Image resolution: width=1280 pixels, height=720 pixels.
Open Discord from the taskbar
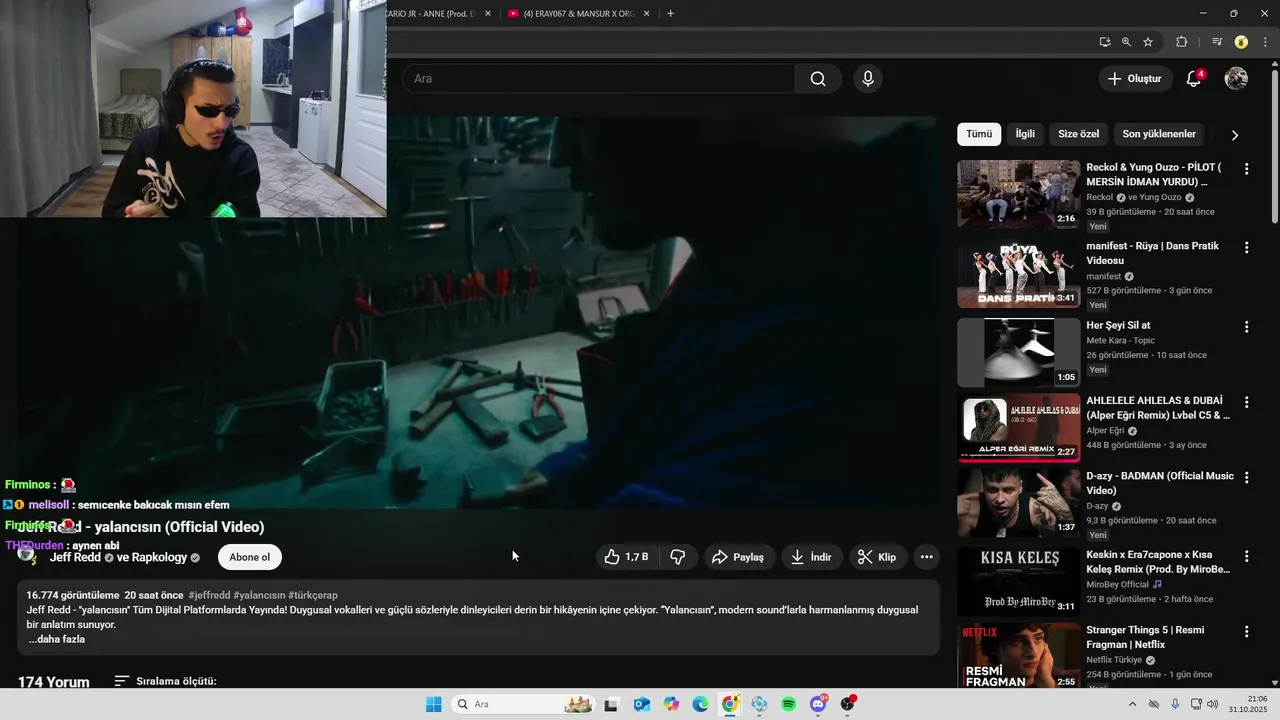[819, 704]
